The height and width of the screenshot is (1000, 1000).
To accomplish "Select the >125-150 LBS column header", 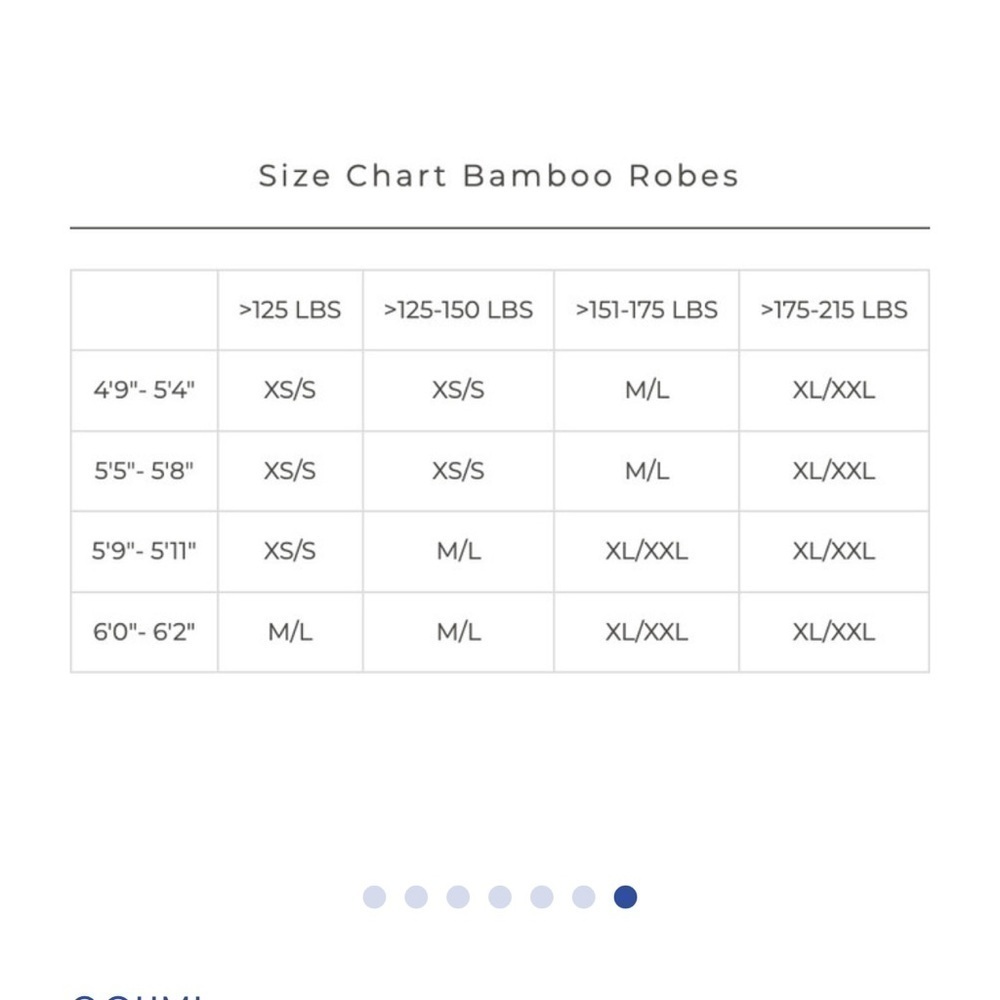I will [459, 310].
